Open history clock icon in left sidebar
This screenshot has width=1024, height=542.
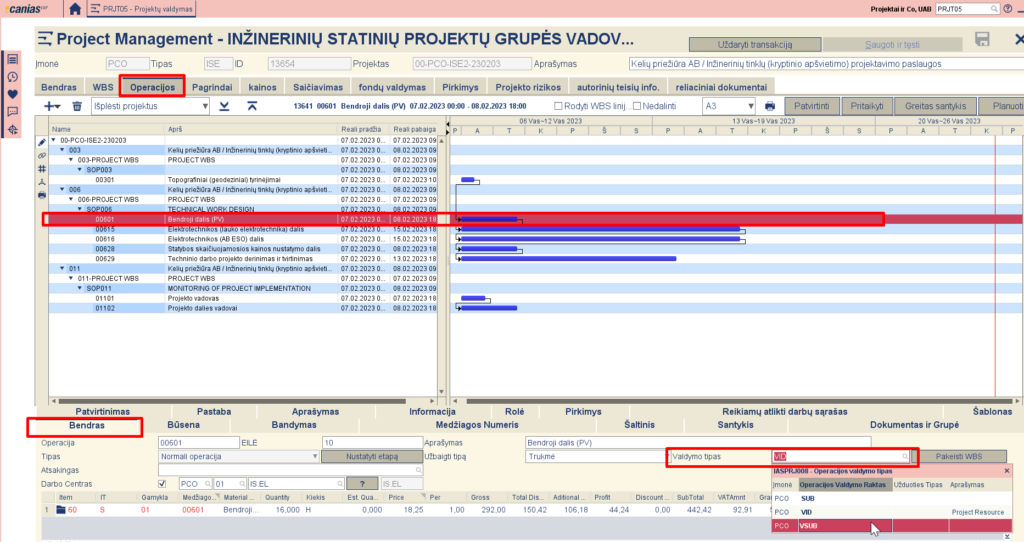[x=13, y=76]
